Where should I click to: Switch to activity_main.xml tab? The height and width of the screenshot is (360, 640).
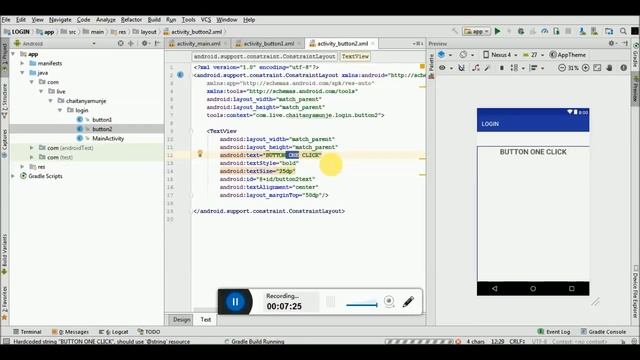[198, 43]
